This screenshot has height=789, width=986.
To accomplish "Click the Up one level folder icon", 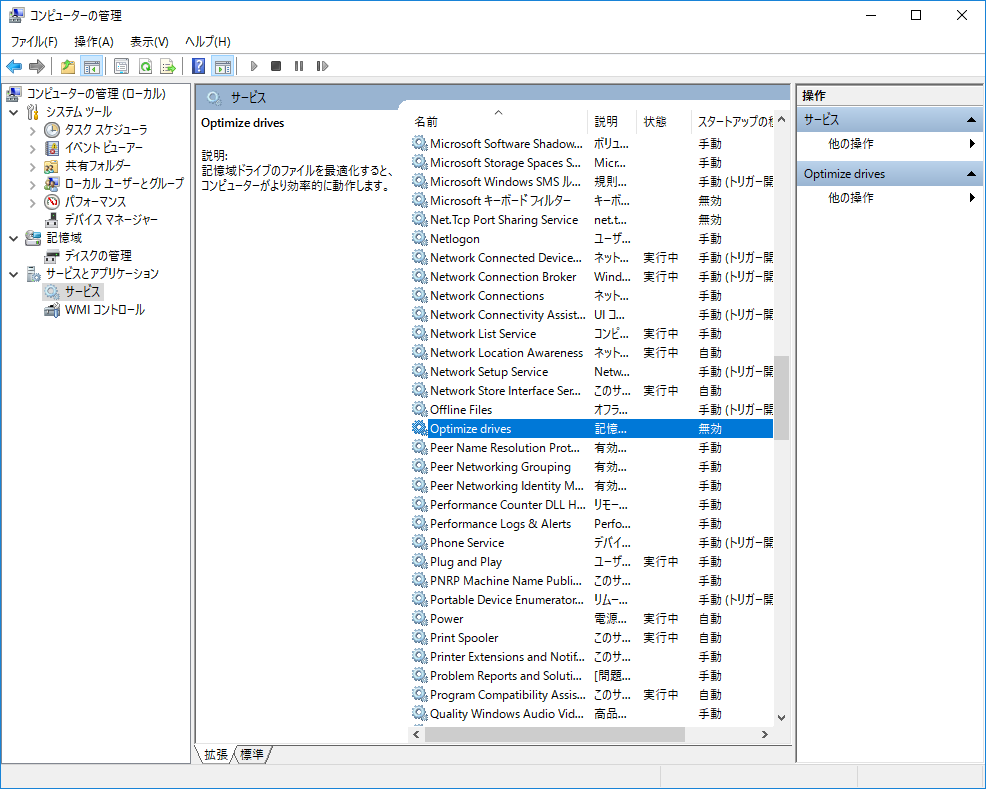I will (x=67, y=66).
